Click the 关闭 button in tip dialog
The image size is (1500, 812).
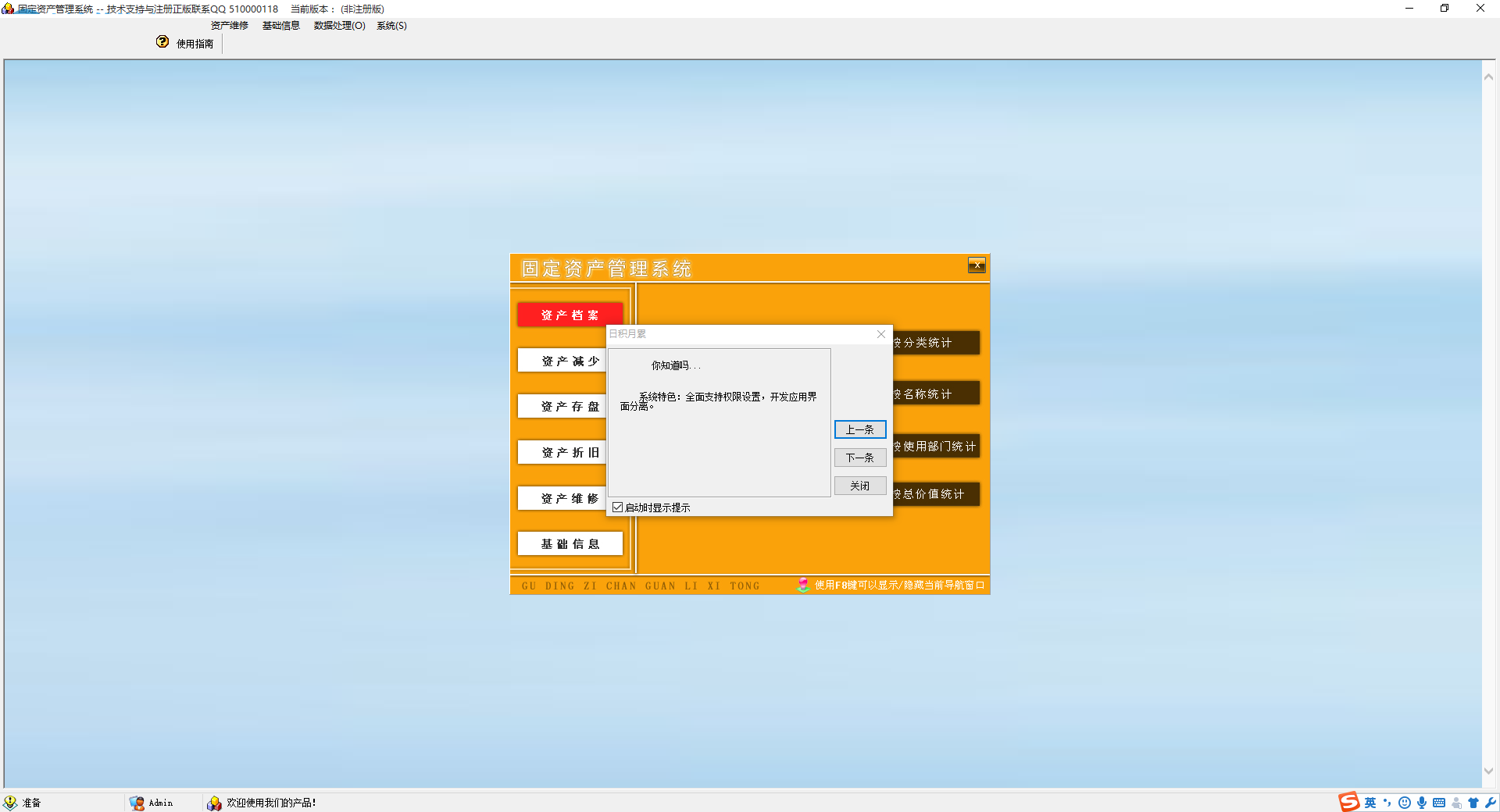coord(859,486)
